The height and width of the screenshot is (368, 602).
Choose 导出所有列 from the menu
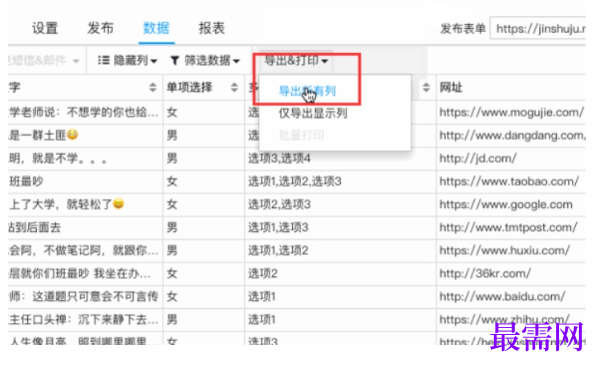click(307, 91)
